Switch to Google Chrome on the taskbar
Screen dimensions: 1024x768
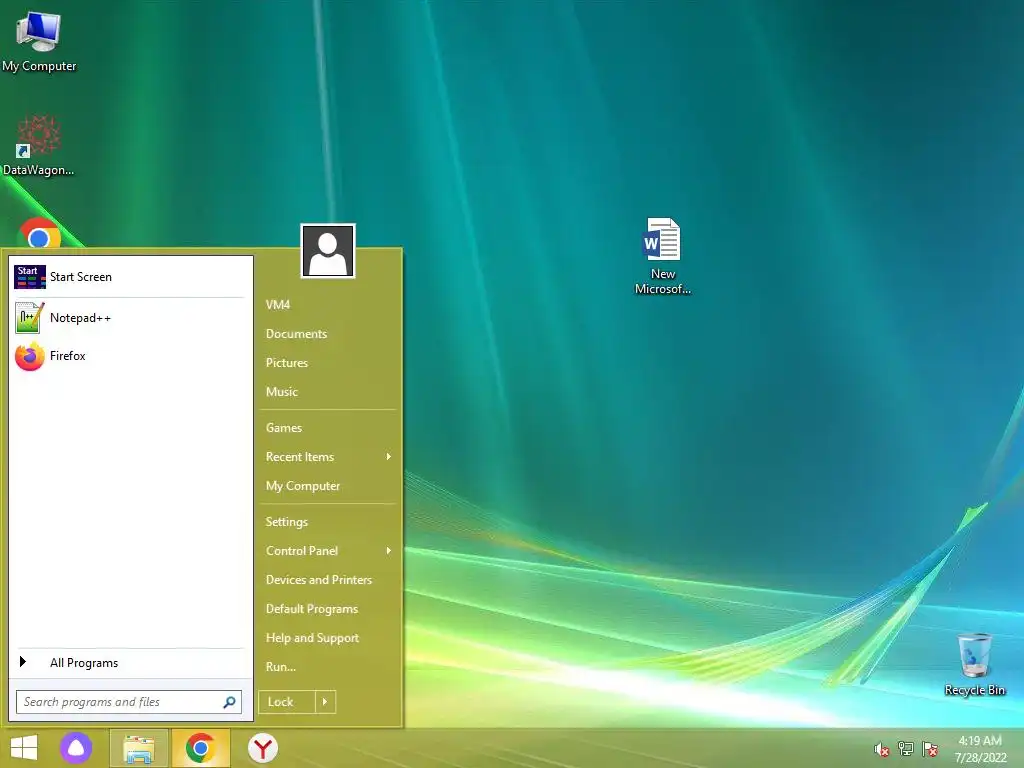point(200,748)
